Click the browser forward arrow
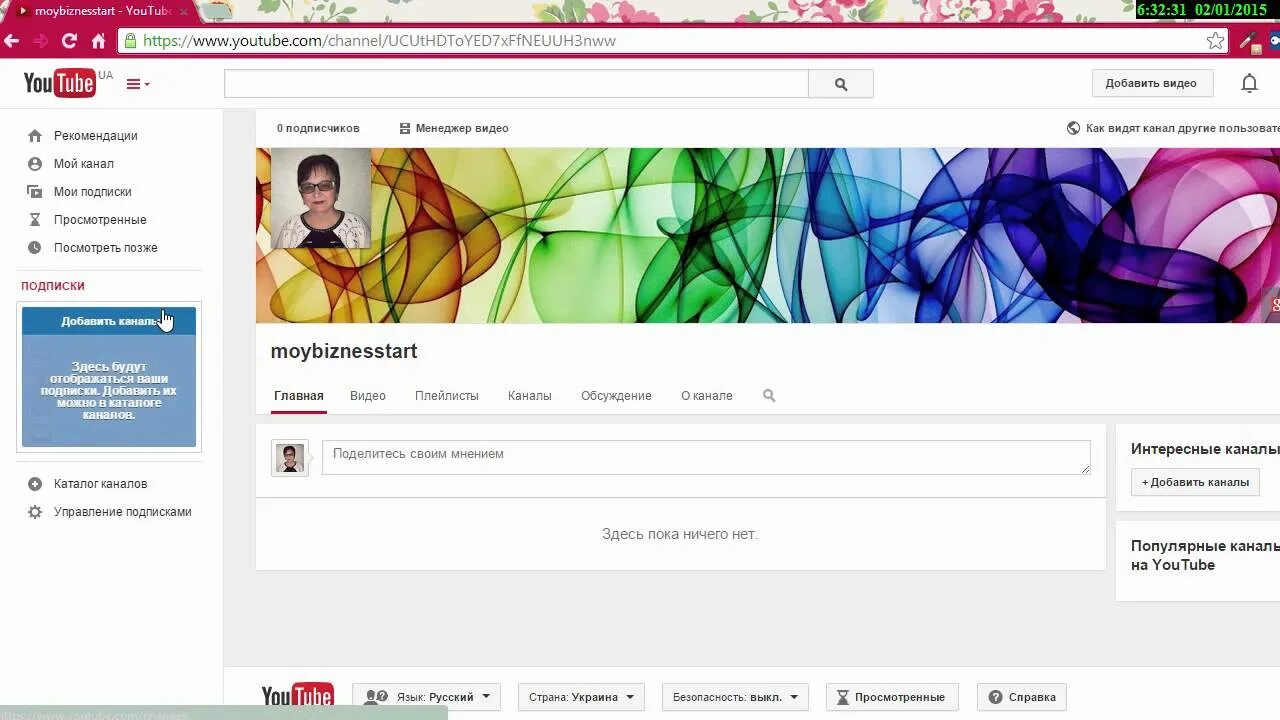 (40, 41)
